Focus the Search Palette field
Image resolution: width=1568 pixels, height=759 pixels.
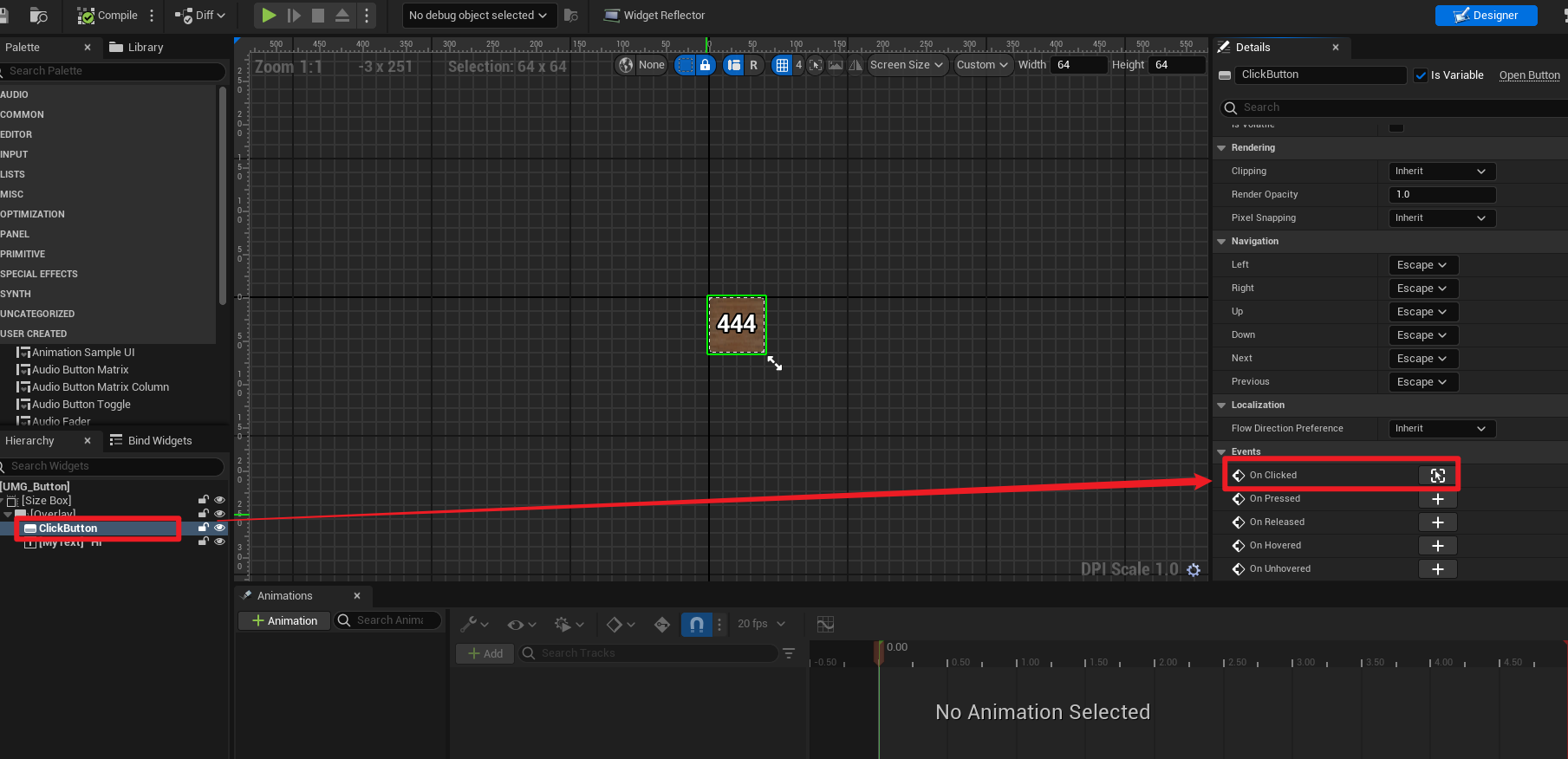[x=113, y=71]
